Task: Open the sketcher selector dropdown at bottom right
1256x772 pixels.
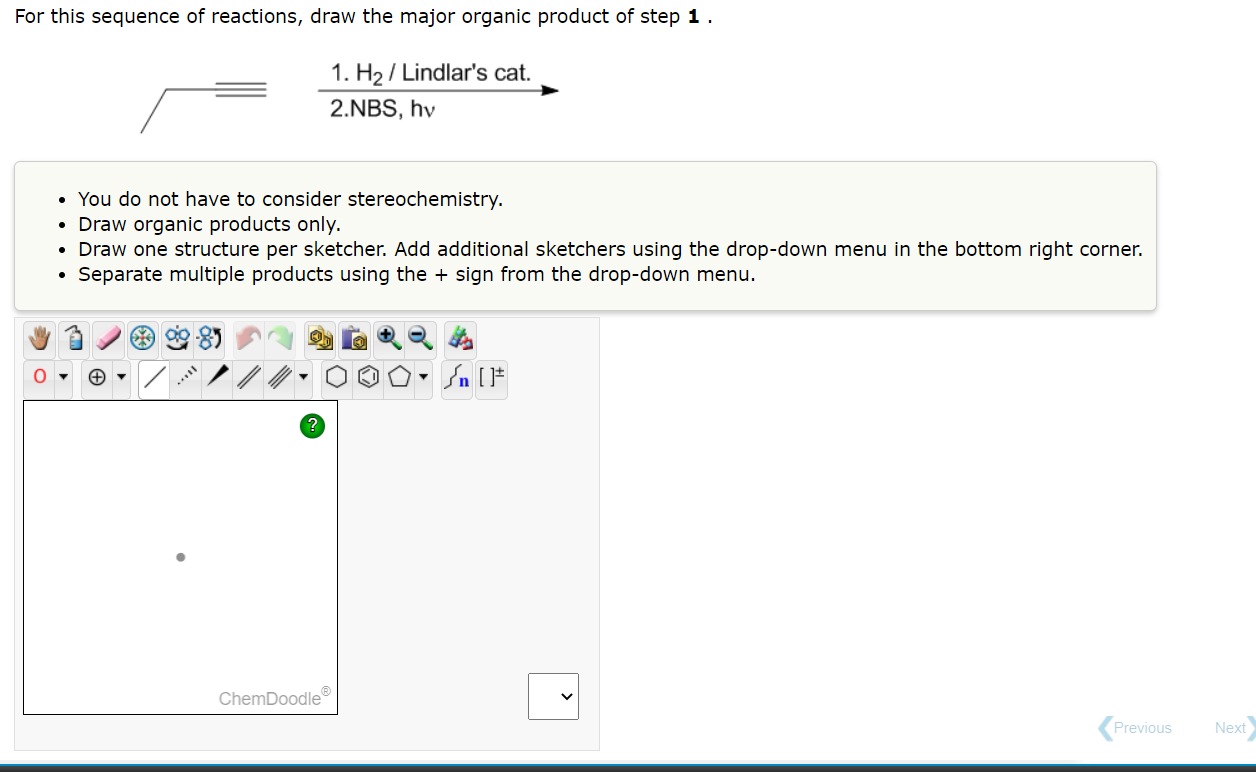Action: pyautogui.click(x=554, y=696)
